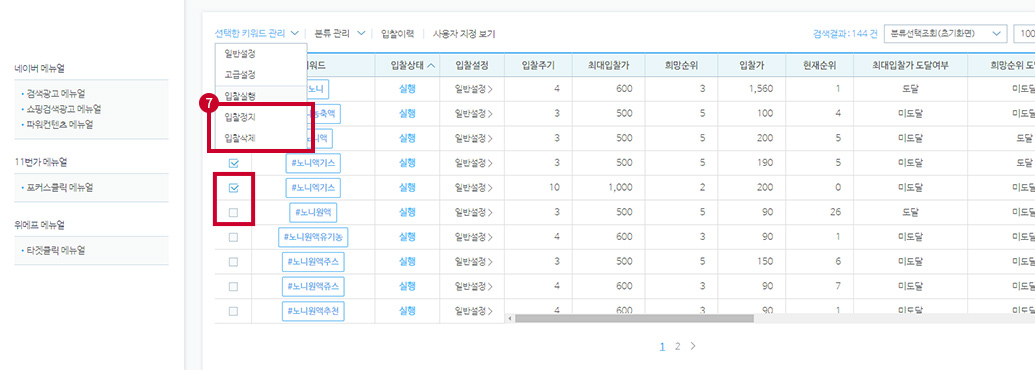
Task: Click the 11번가 메뉴얼 section heading
Action: coord(41,162)
